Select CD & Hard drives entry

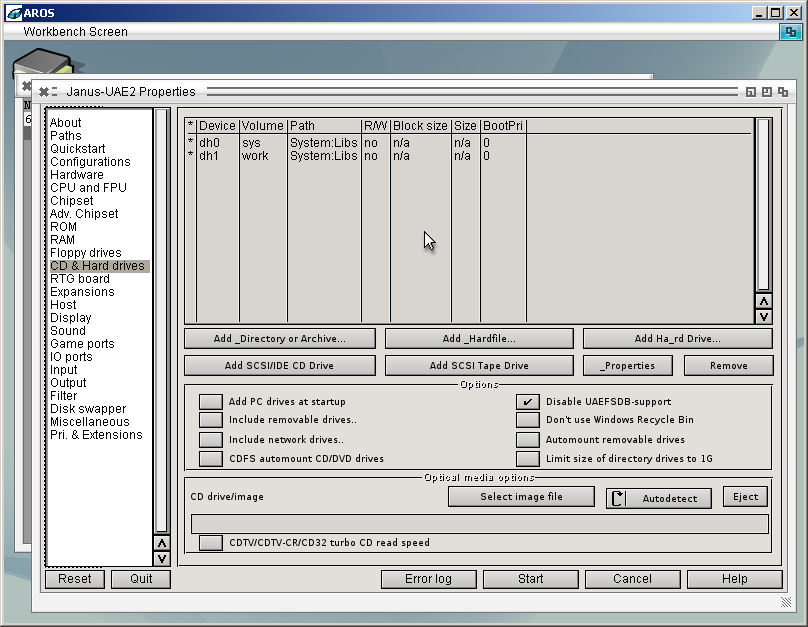(97, 266)
